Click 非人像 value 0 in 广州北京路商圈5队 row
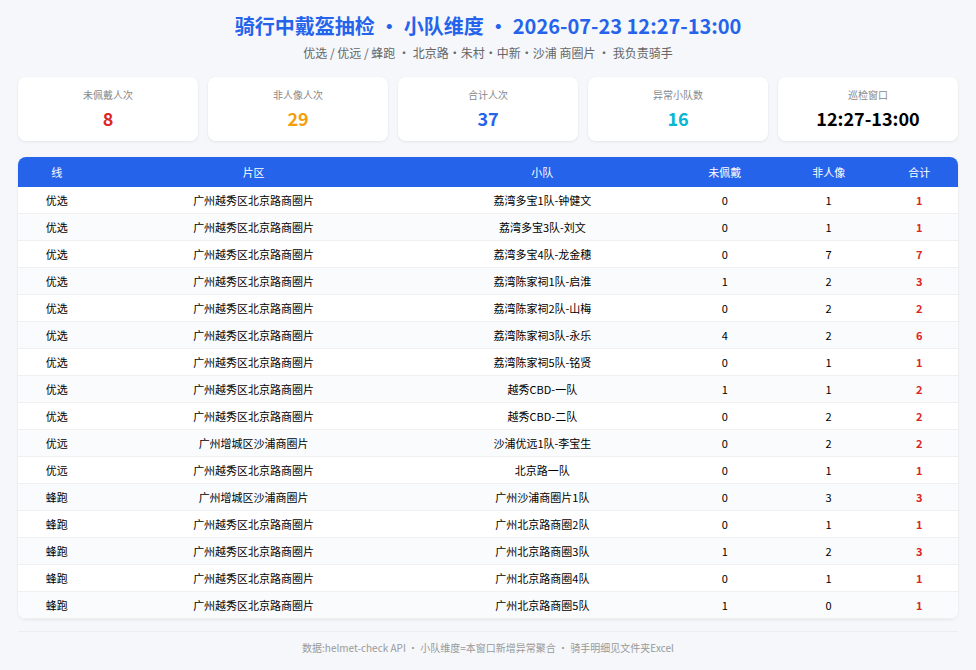976x670 pixels. 828,606
